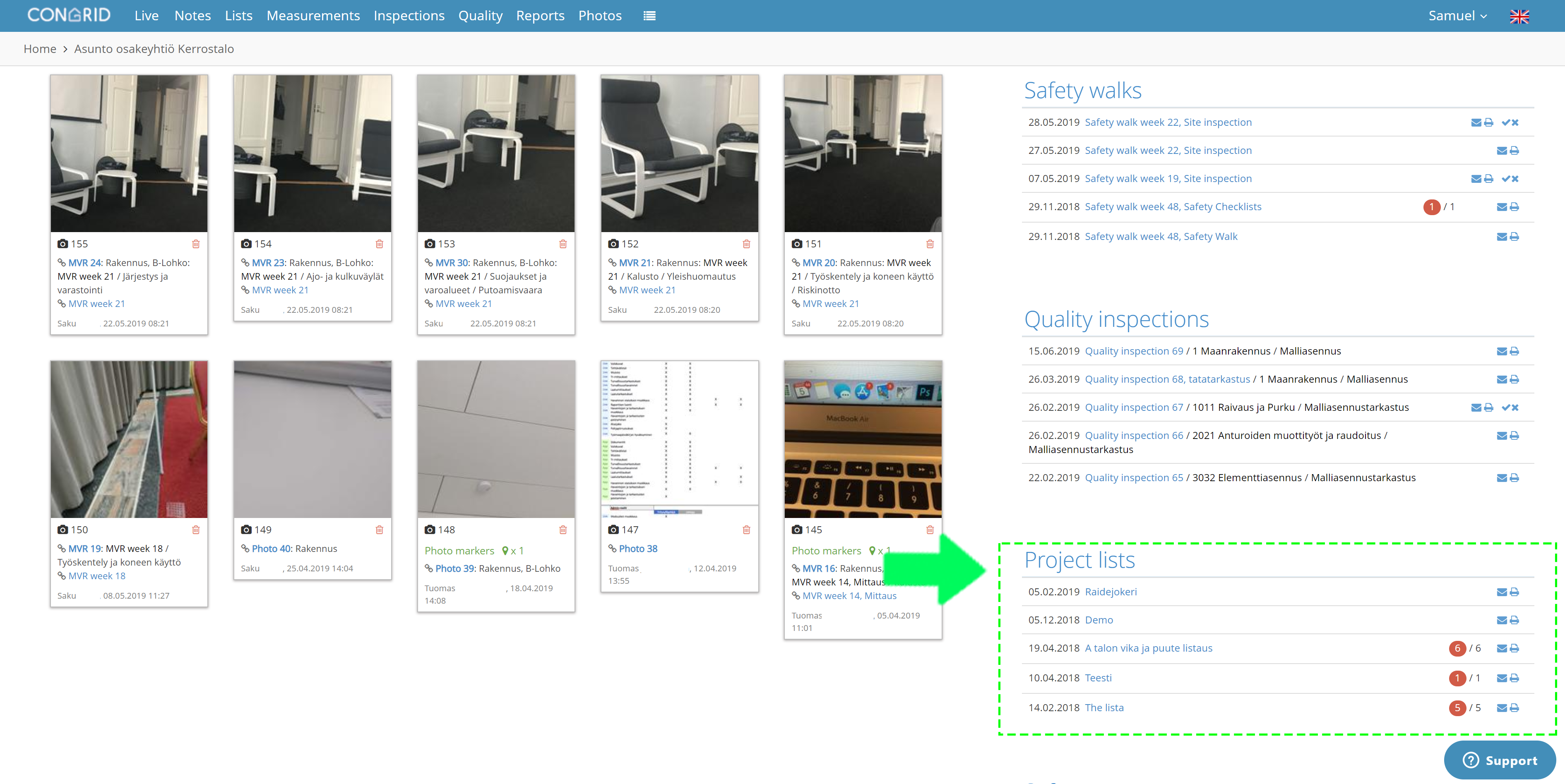Print the Raidejokeri project list
Viewport: 1565px width, 784px height.
[1514, 592]
